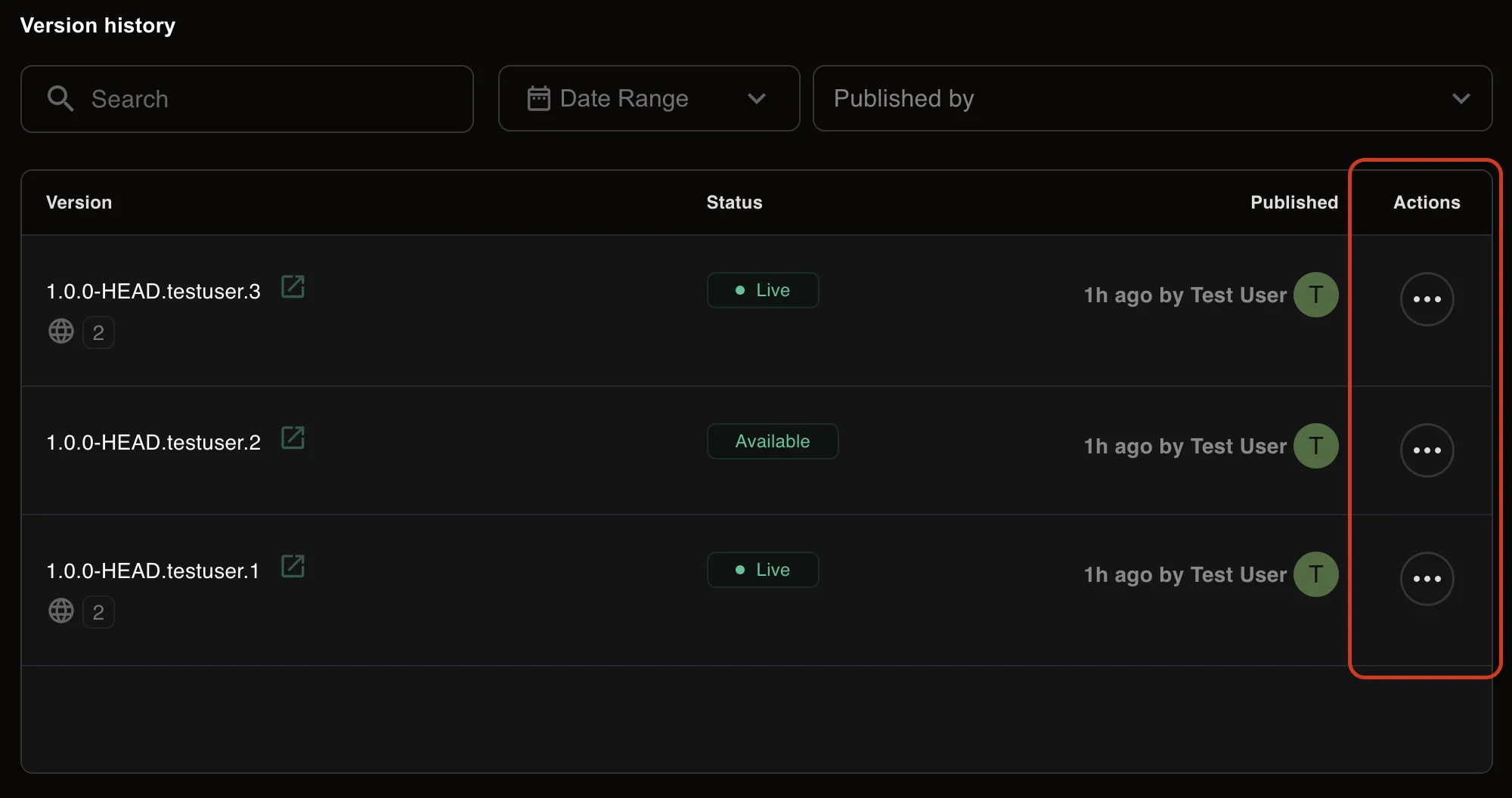Open actions menu for version testuser.1

coord(1427,579)
